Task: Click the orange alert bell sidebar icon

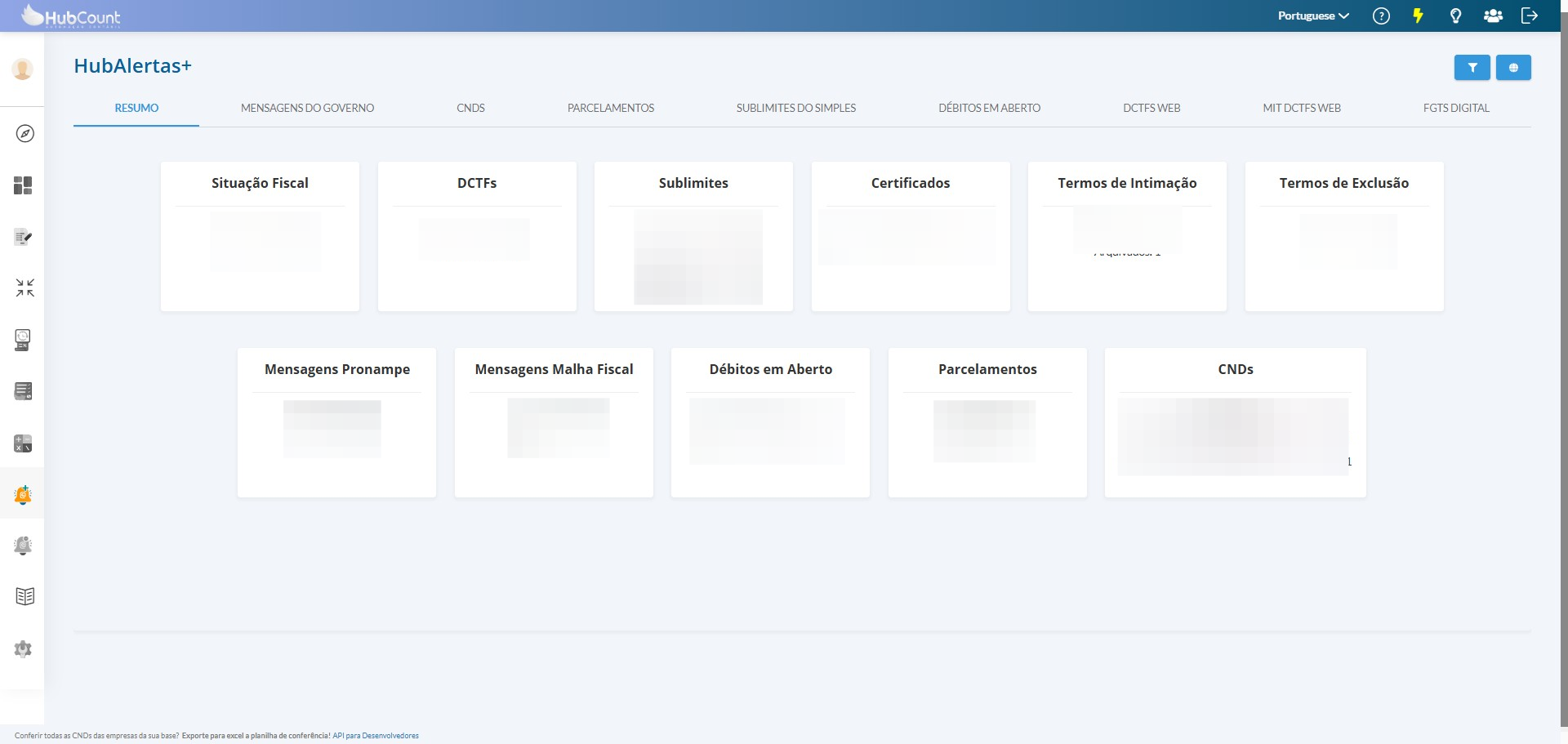Action: coord(23,495)
